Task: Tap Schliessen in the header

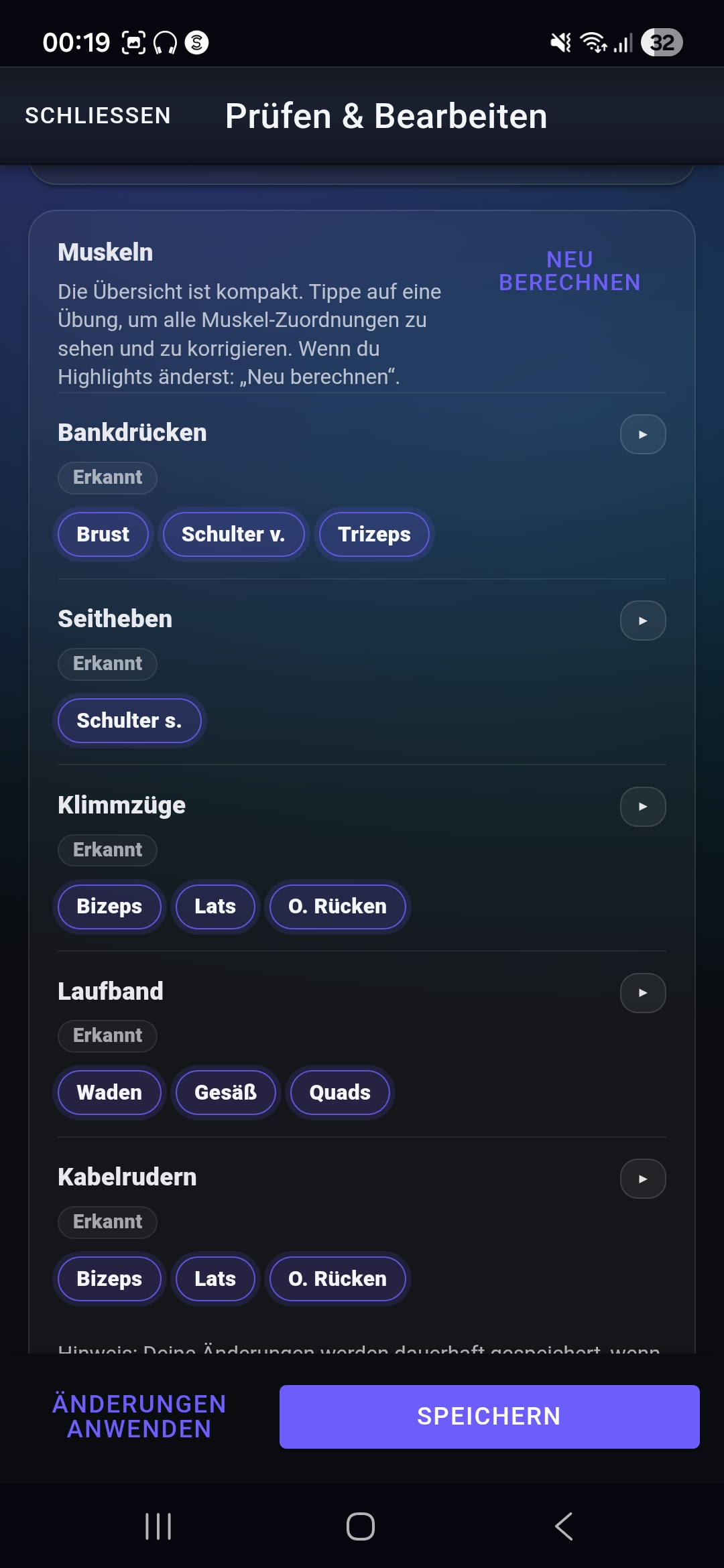Action: pos(98,116)
